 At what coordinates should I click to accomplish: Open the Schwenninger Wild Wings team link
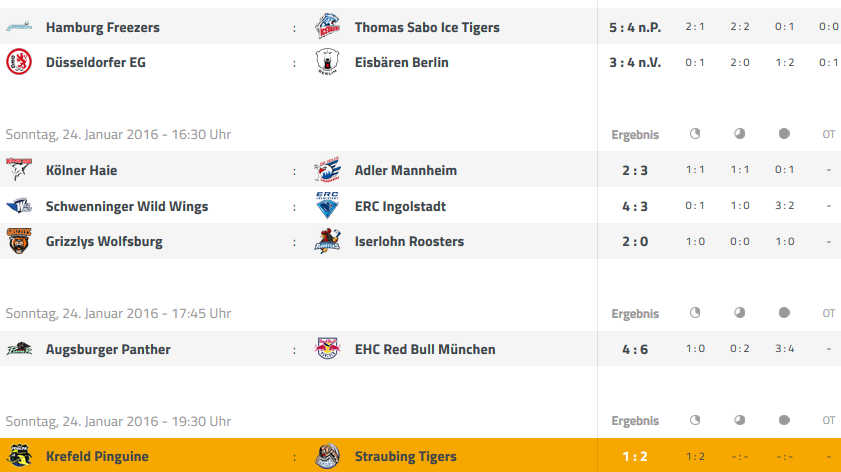point(127,206)
